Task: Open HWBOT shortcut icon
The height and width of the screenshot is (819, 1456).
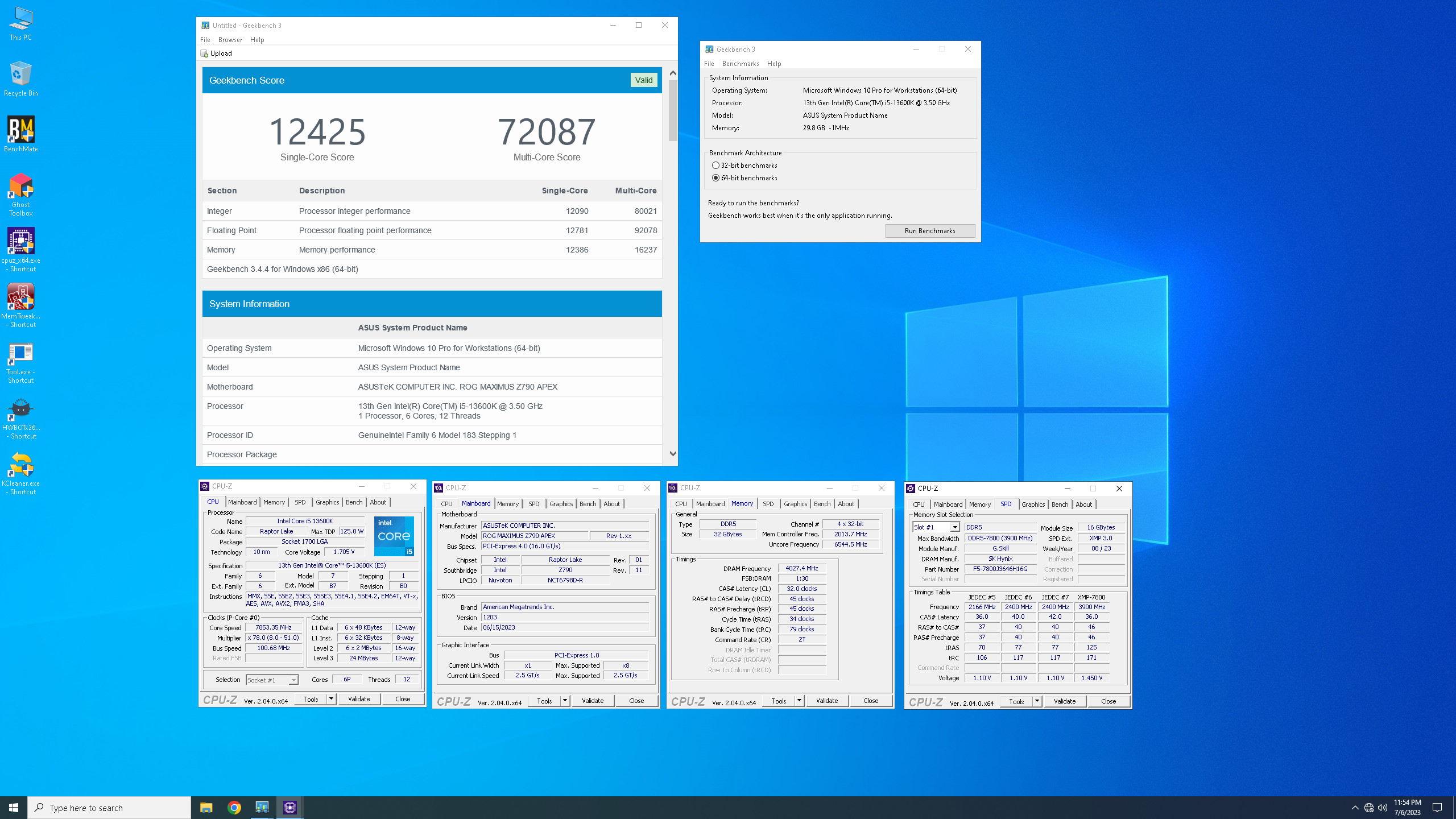Action: pos(20,418)
